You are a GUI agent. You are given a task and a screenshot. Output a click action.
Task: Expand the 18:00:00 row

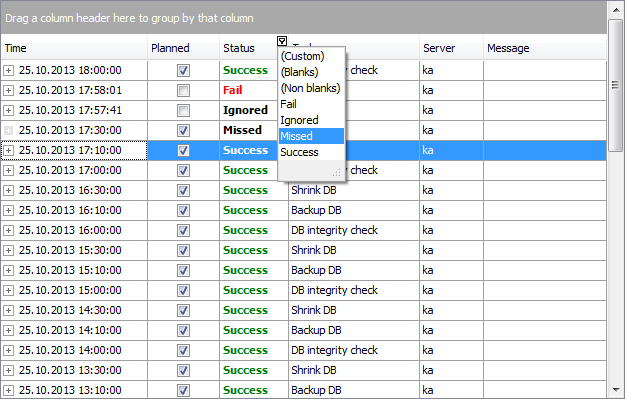[x=8, y=71]
